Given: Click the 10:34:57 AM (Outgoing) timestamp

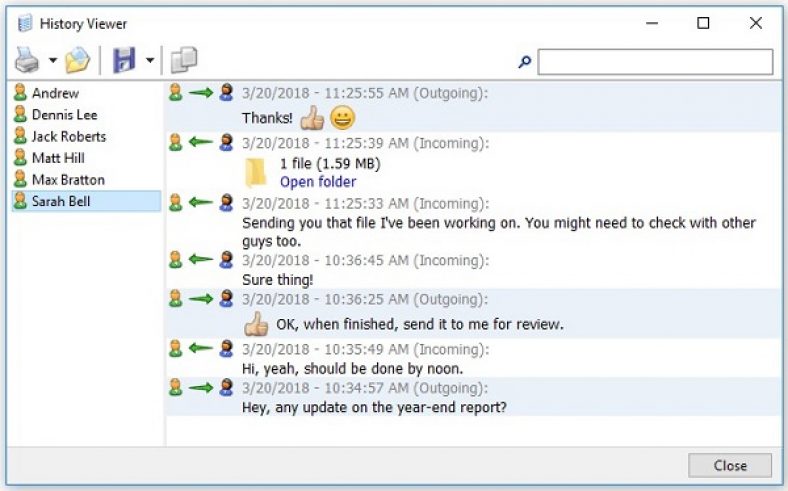Looking at the screenshot, I should 365,388.
